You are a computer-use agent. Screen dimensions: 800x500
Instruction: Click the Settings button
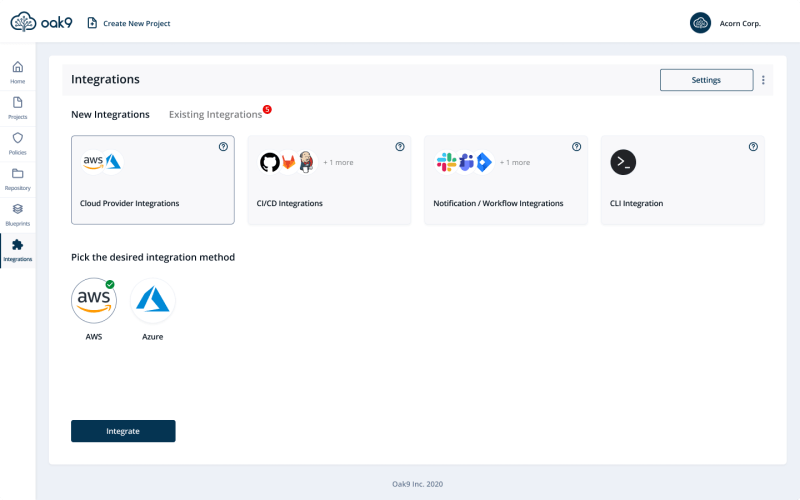(x=707, y=80)
